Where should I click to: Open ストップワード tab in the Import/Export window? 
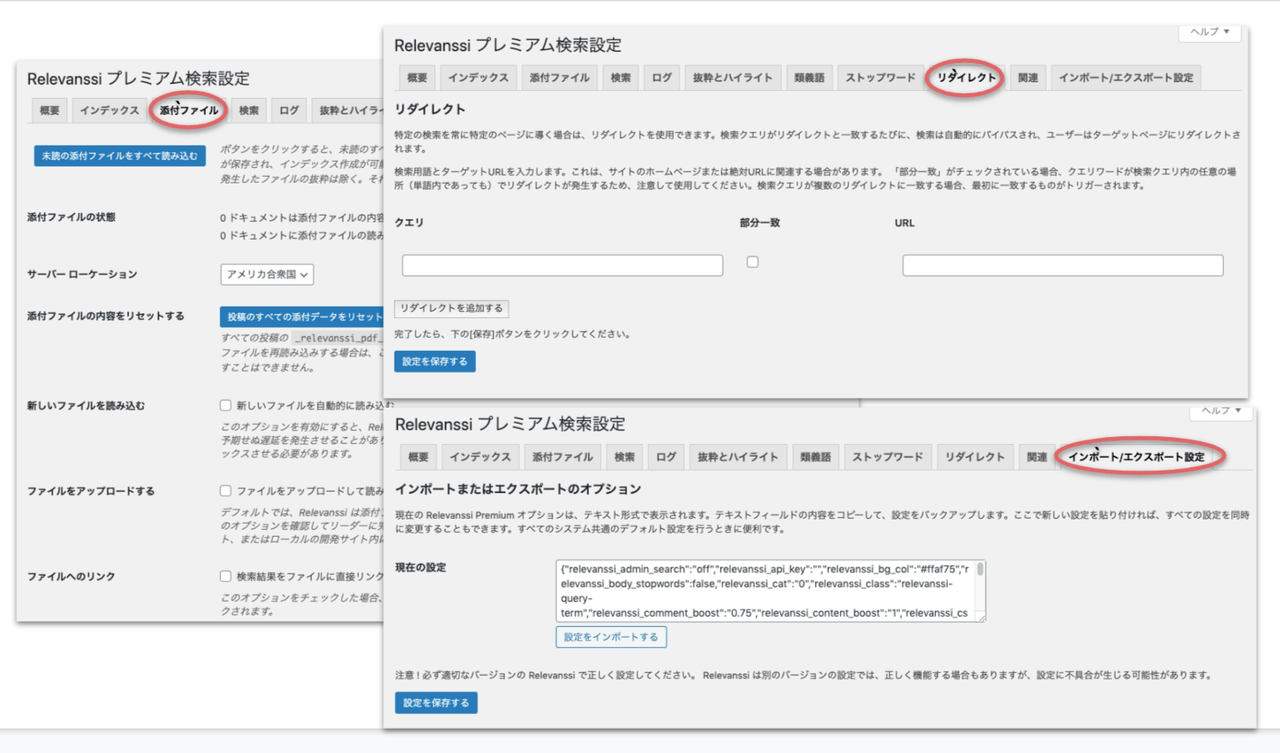tap(888, 457)
